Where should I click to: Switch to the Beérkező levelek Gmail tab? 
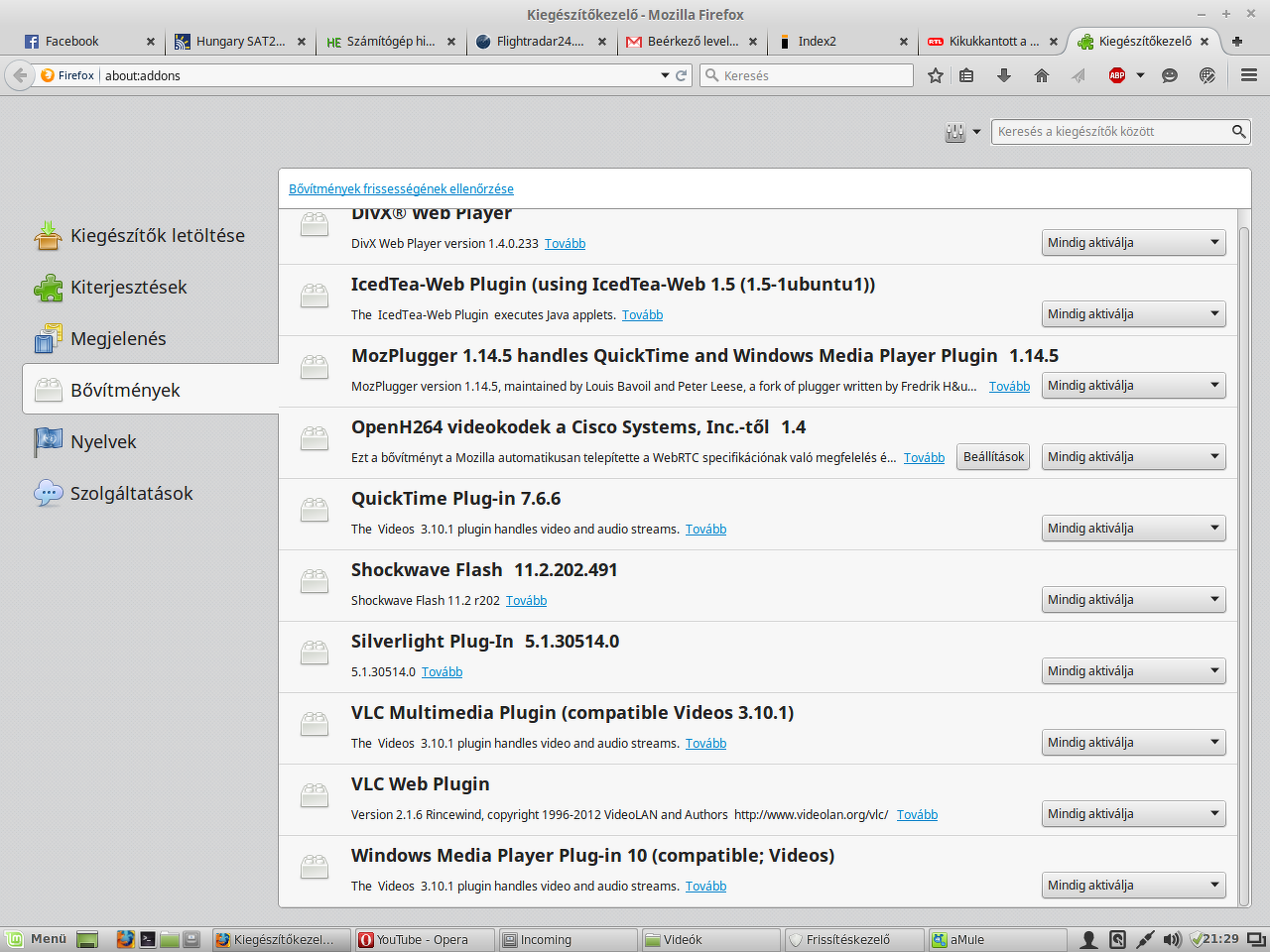pos(692,42)
